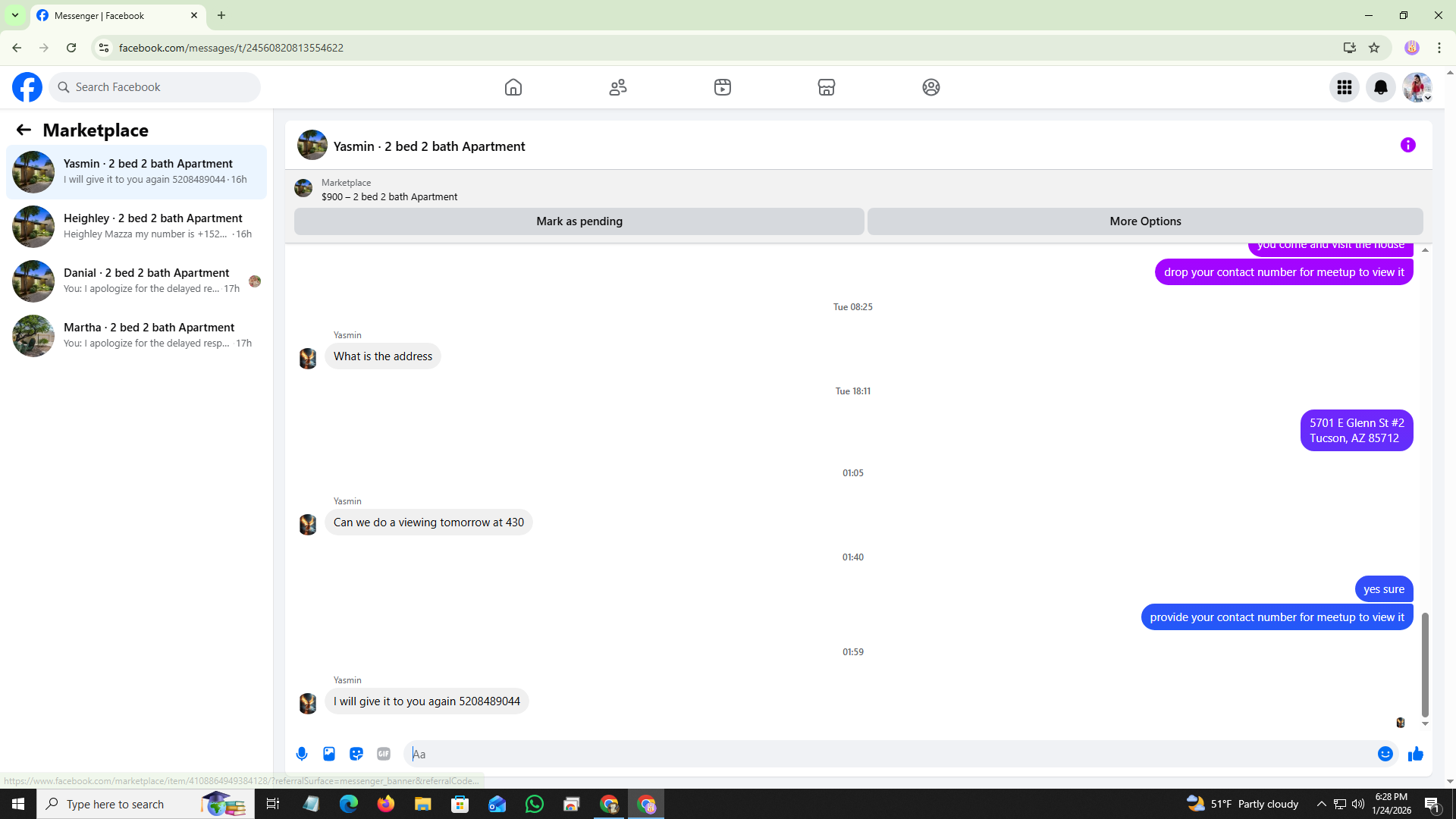Show hidden system tray icons

point(1321,804)
